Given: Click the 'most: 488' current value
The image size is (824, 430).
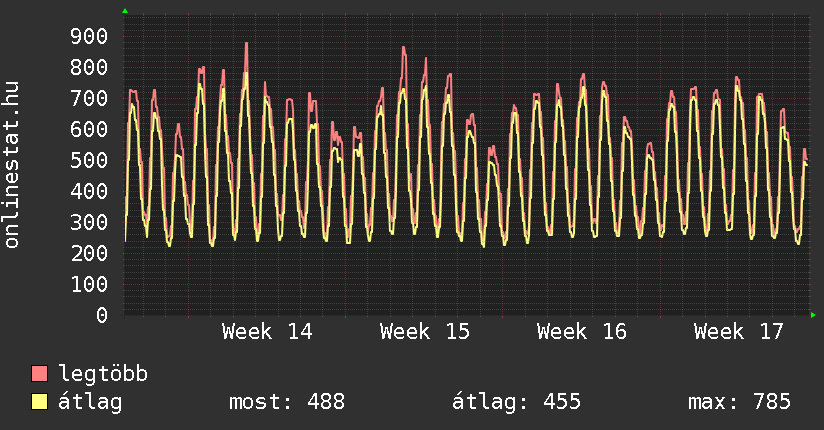Looking at the screenshot, I should pyautogui.click(x=287, y=402).
